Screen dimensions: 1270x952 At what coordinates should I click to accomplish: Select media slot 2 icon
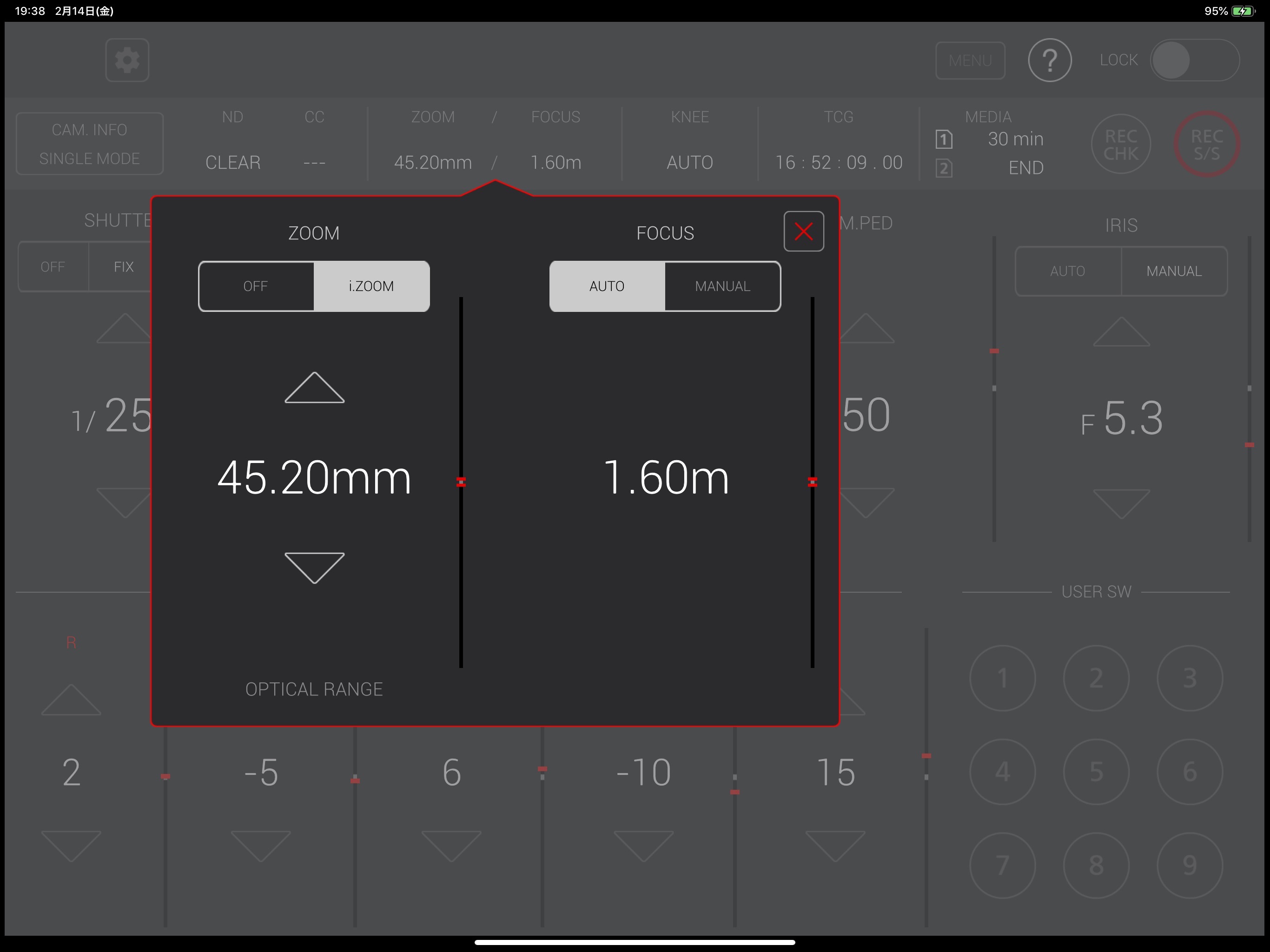tap(944, 168)
